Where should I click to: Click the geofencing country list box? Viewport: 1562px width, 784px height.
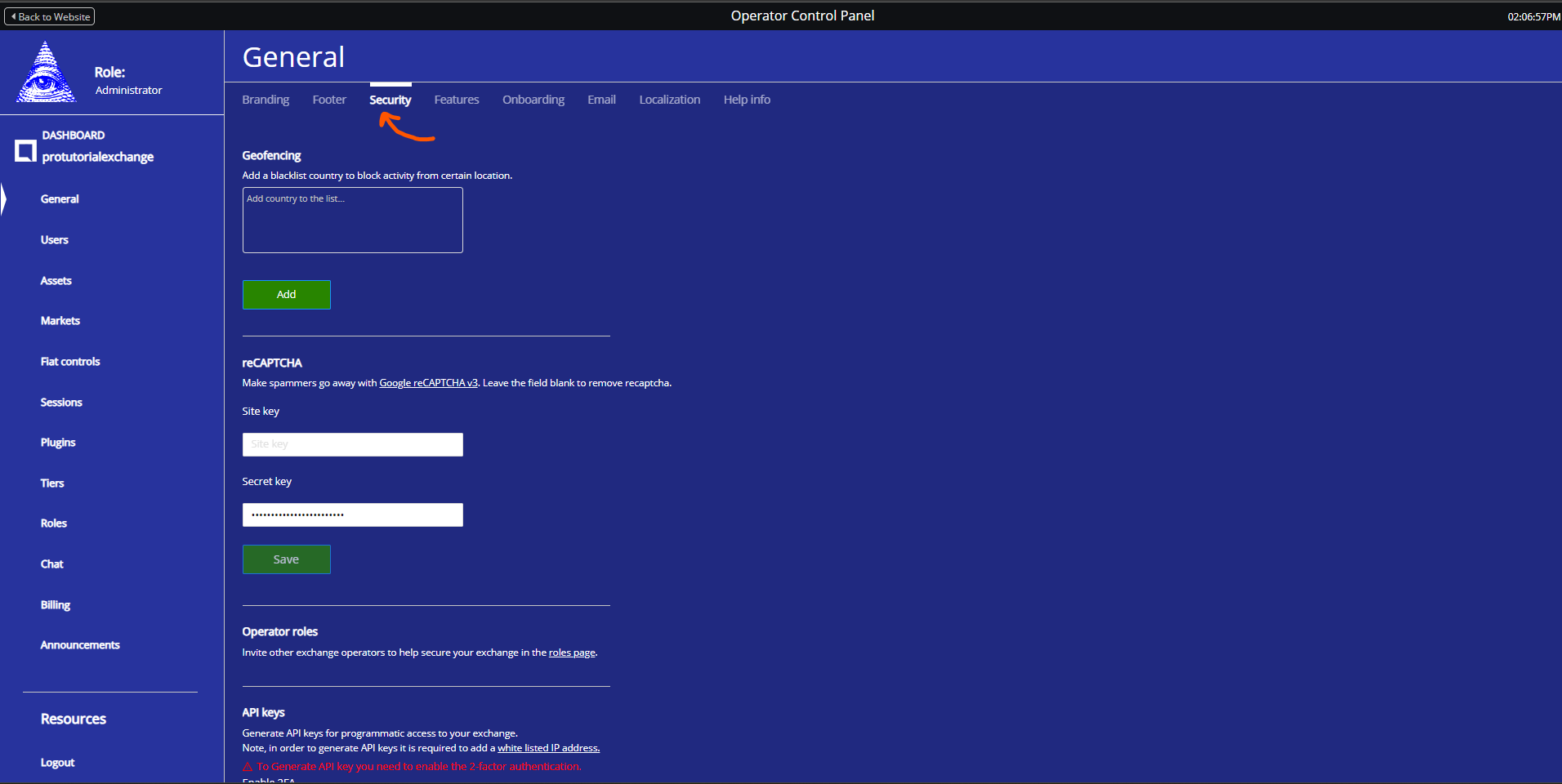[x=352, y=220]
